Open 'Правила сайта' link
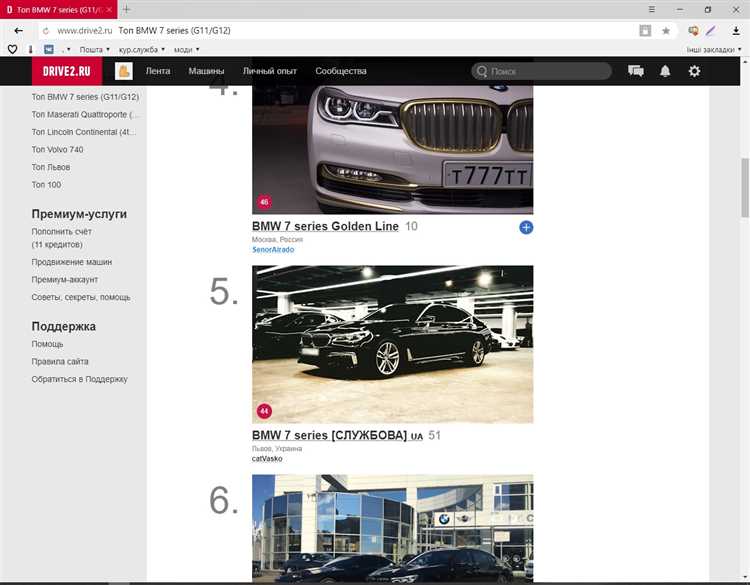The height and width of the screenshot is (585, 750). click(x=60, y=362)
